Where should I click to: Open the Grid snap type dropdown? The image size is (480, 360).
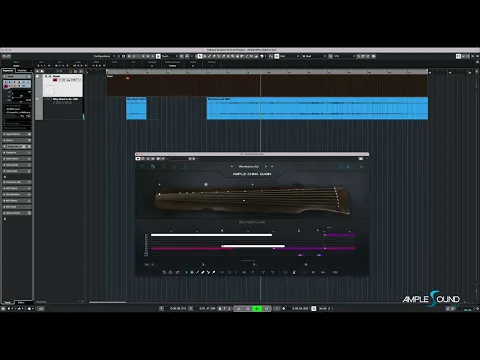[x=289, y=56]
